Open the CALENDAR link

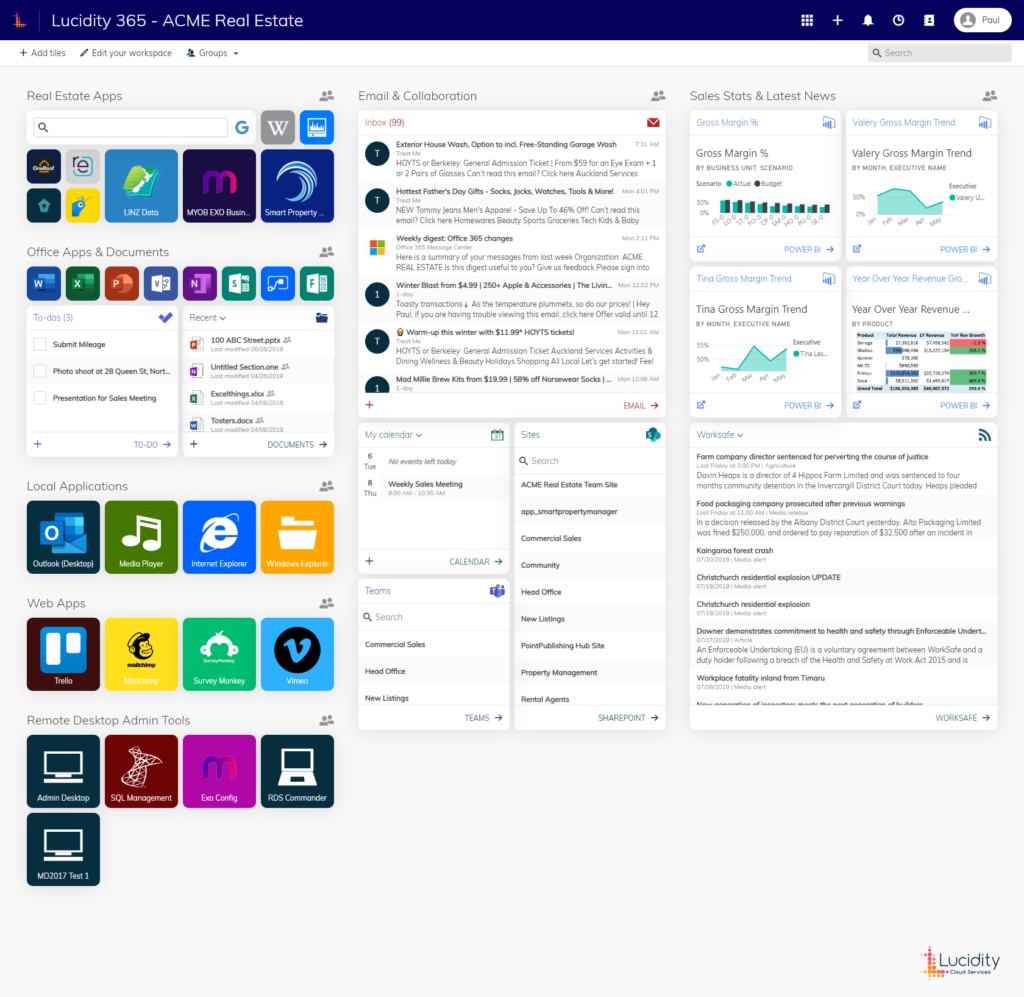(x=476, y=562)
